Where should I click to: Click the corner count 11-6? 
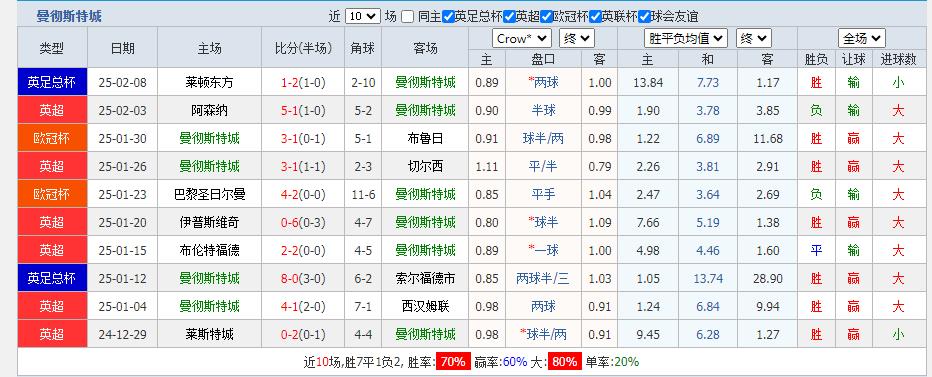pos(363,194)
